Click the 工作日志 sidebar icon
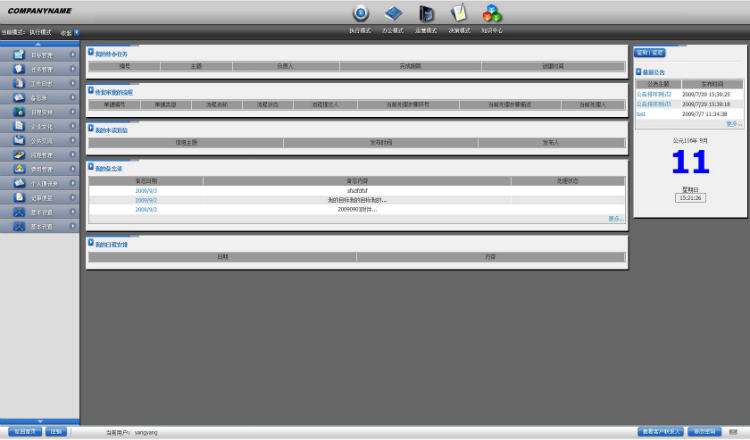The width and height of the screenshot is (750, 440). click(19, 83)
